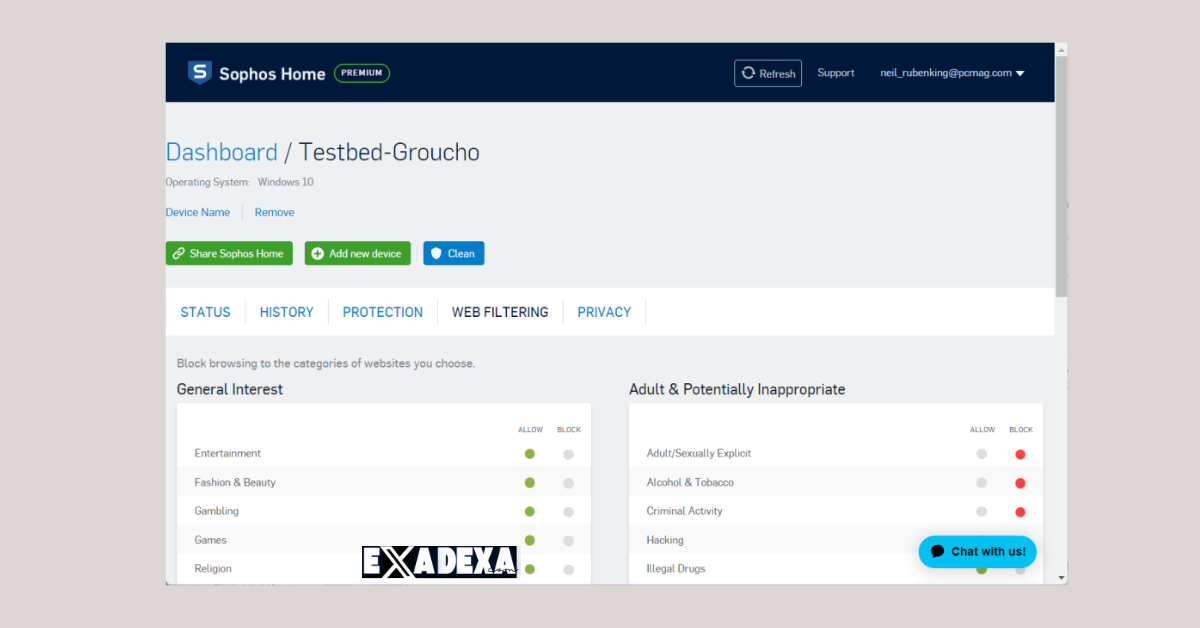
Task: Allow the Adult/Sexually Explicit category
Action: (x=982, y=454)
